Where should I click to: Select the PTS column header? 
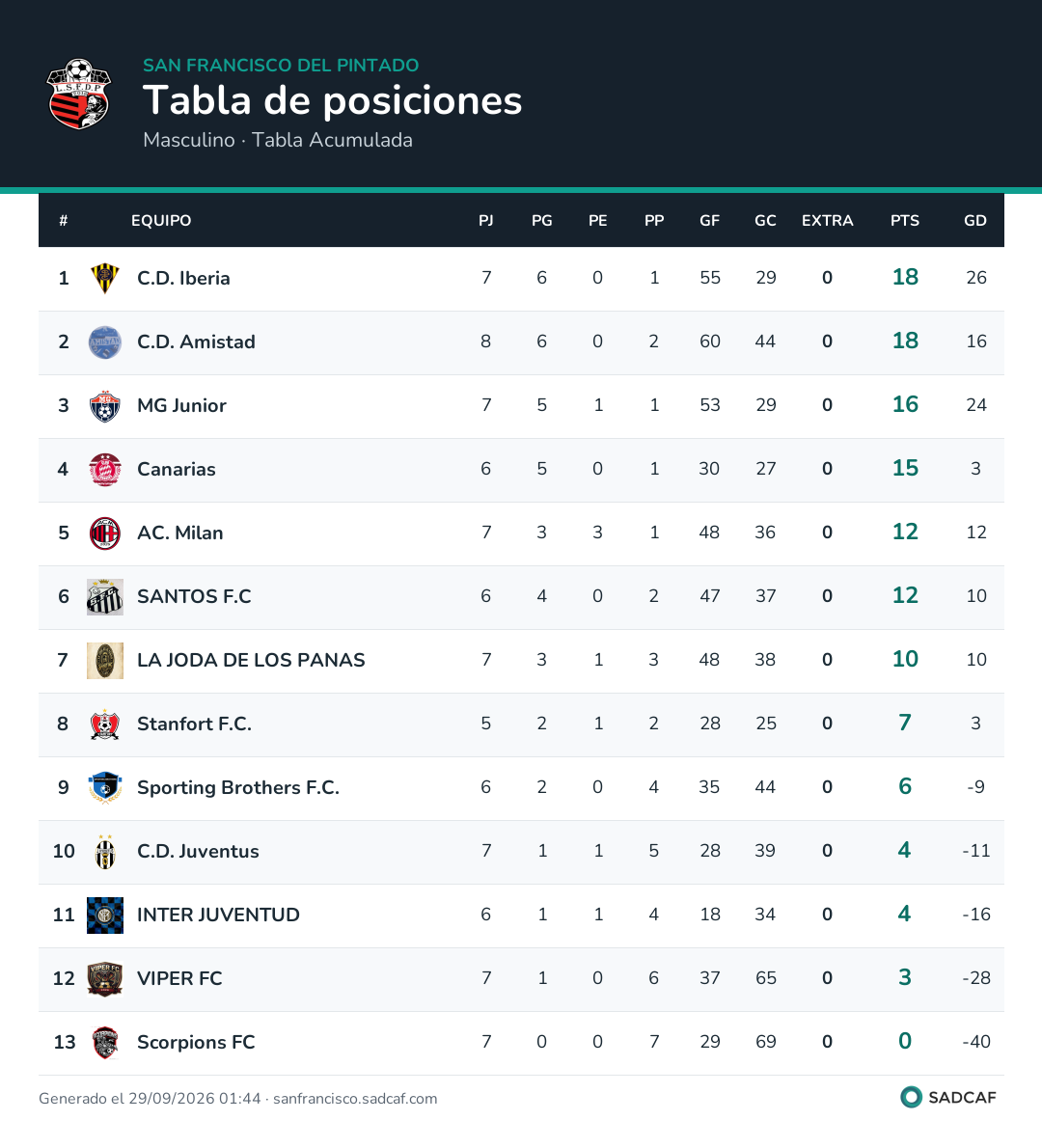pyautogui.click(x=904, y=220)
